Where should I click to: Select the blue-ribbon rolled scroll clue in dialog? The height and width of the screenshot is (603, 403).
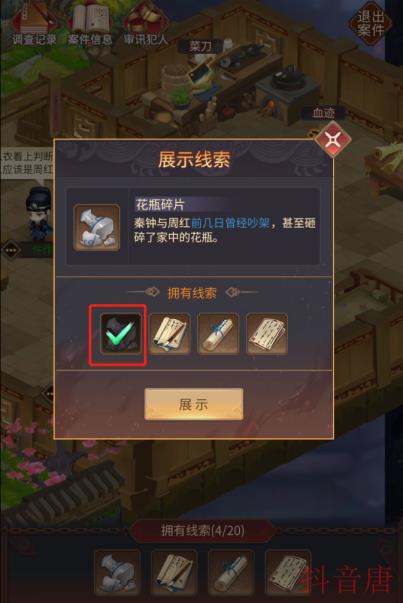[x=218, y=334]
